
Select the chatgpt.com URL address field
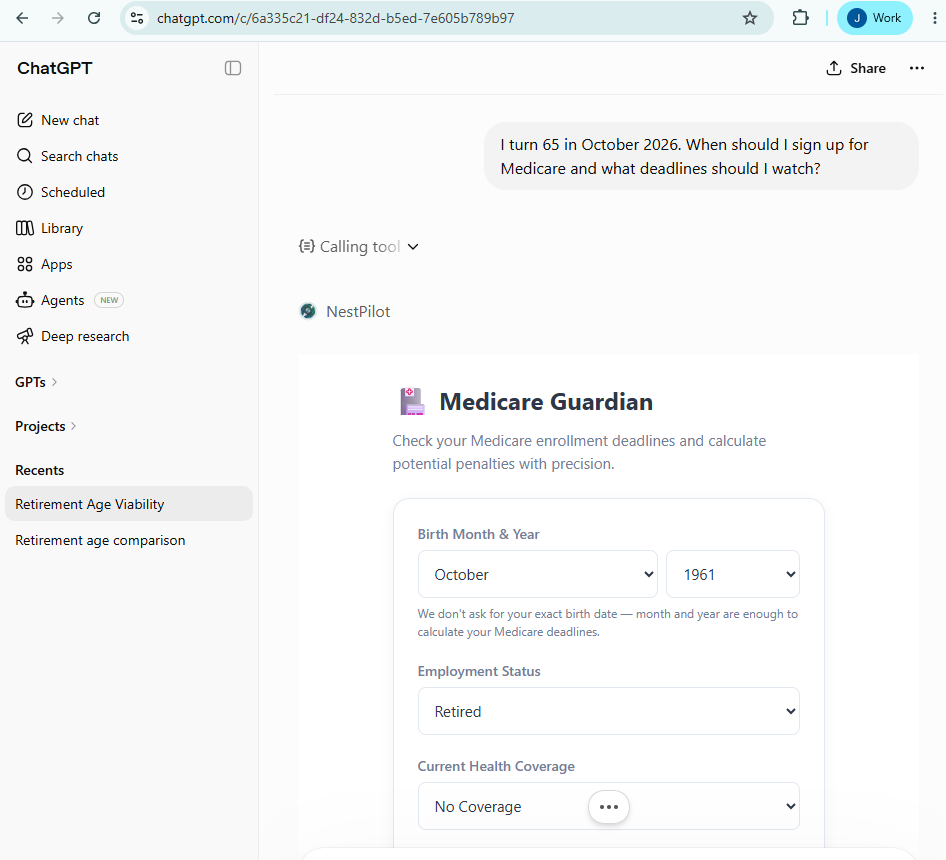tap(446, 18)
